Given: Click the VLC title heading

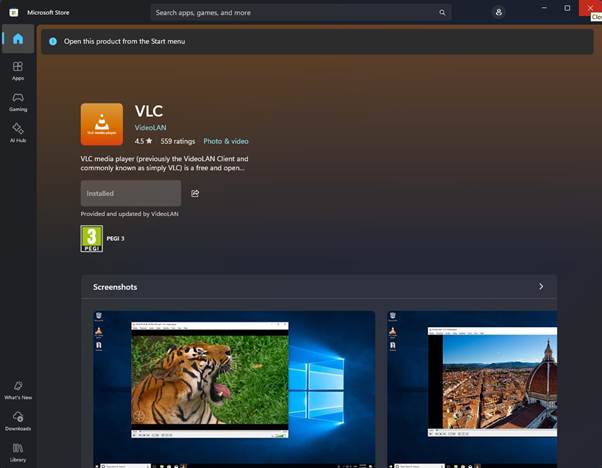Looking at the screenshot, I should pyautogui.click(x=149, y=111).
